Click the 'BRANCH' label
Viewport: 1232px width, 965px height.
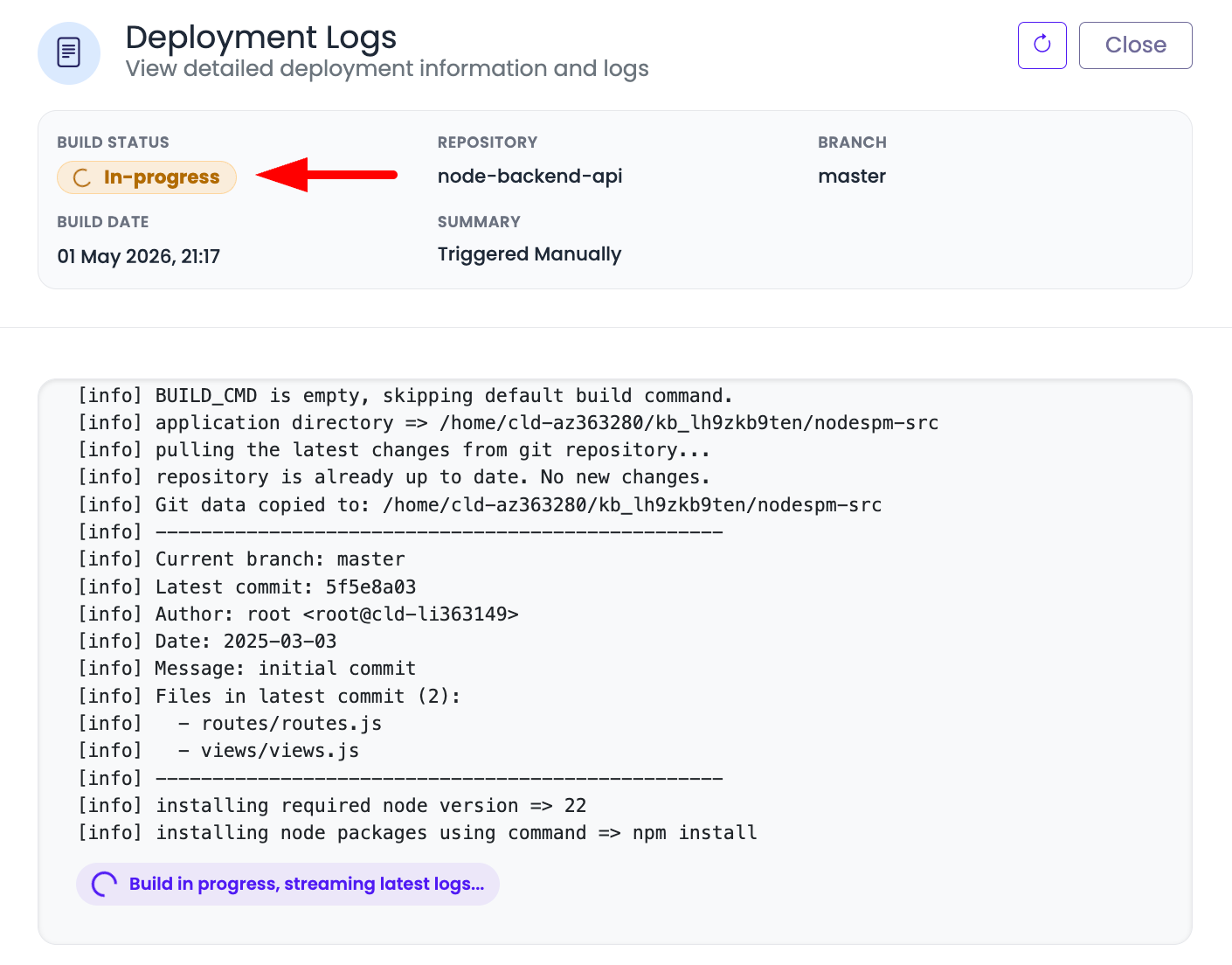pos(852,142)
